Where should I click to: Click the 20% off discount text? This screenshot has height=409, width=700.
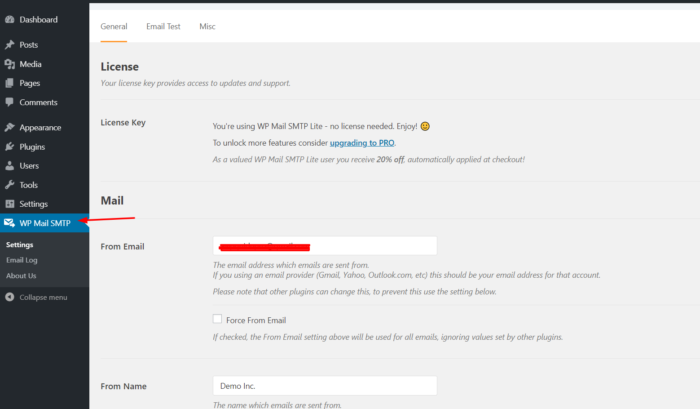point(390,159)
